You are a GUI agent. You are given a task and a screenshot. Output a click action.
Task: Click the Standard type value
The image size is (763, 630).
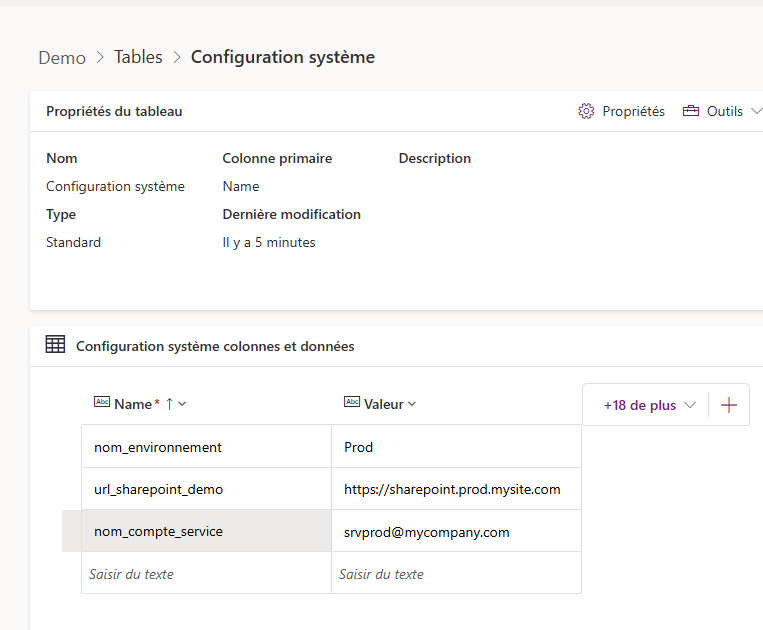click(x=73, y=242)
